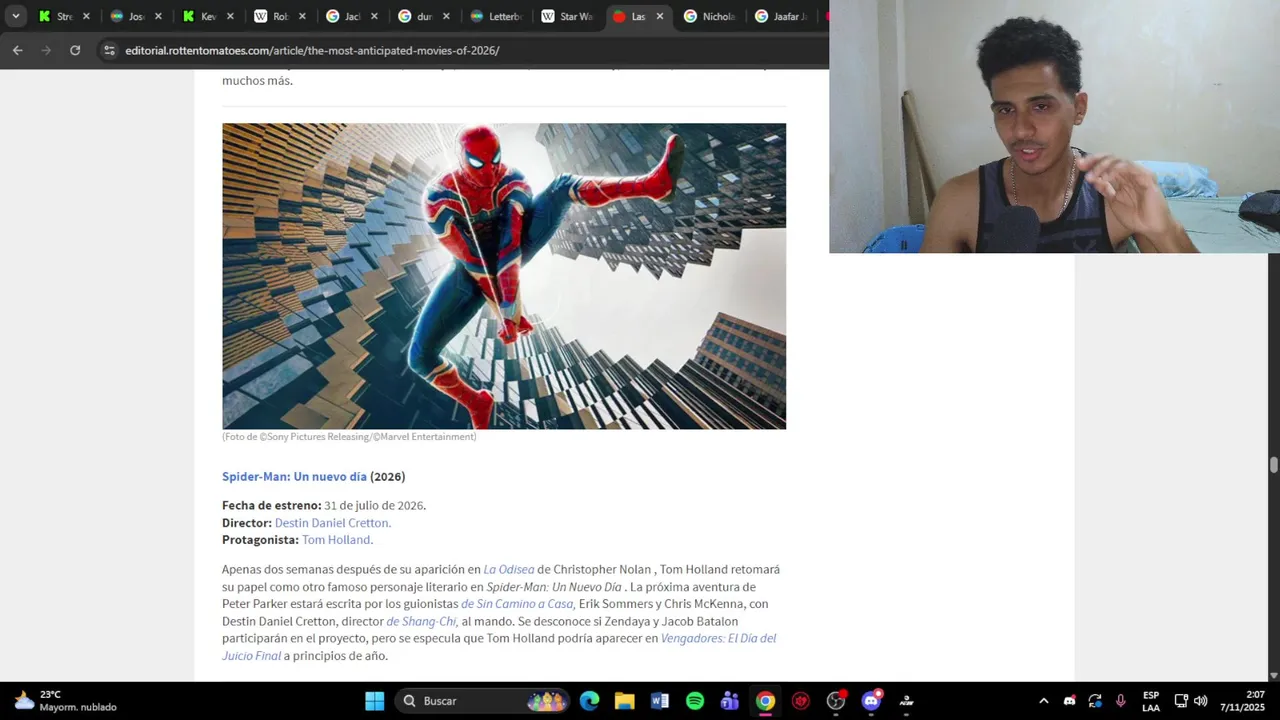Click scrollbar down arrow at page bottom
The width and height of the screenshot is (1280, 720).
pos(1273,676)
